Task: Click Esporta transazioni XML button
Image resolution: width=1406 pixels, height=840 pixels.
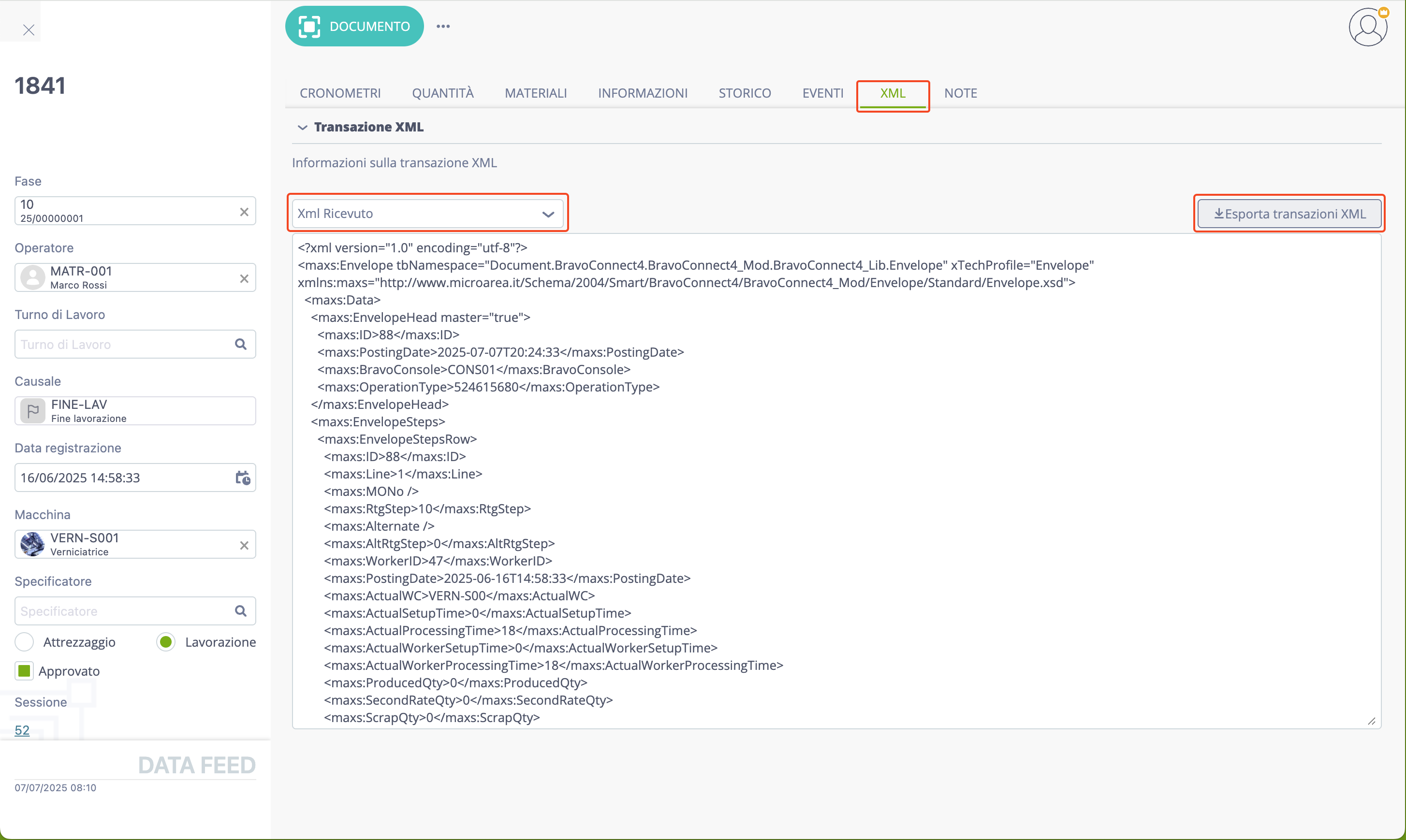Action: coord(1289,214)
